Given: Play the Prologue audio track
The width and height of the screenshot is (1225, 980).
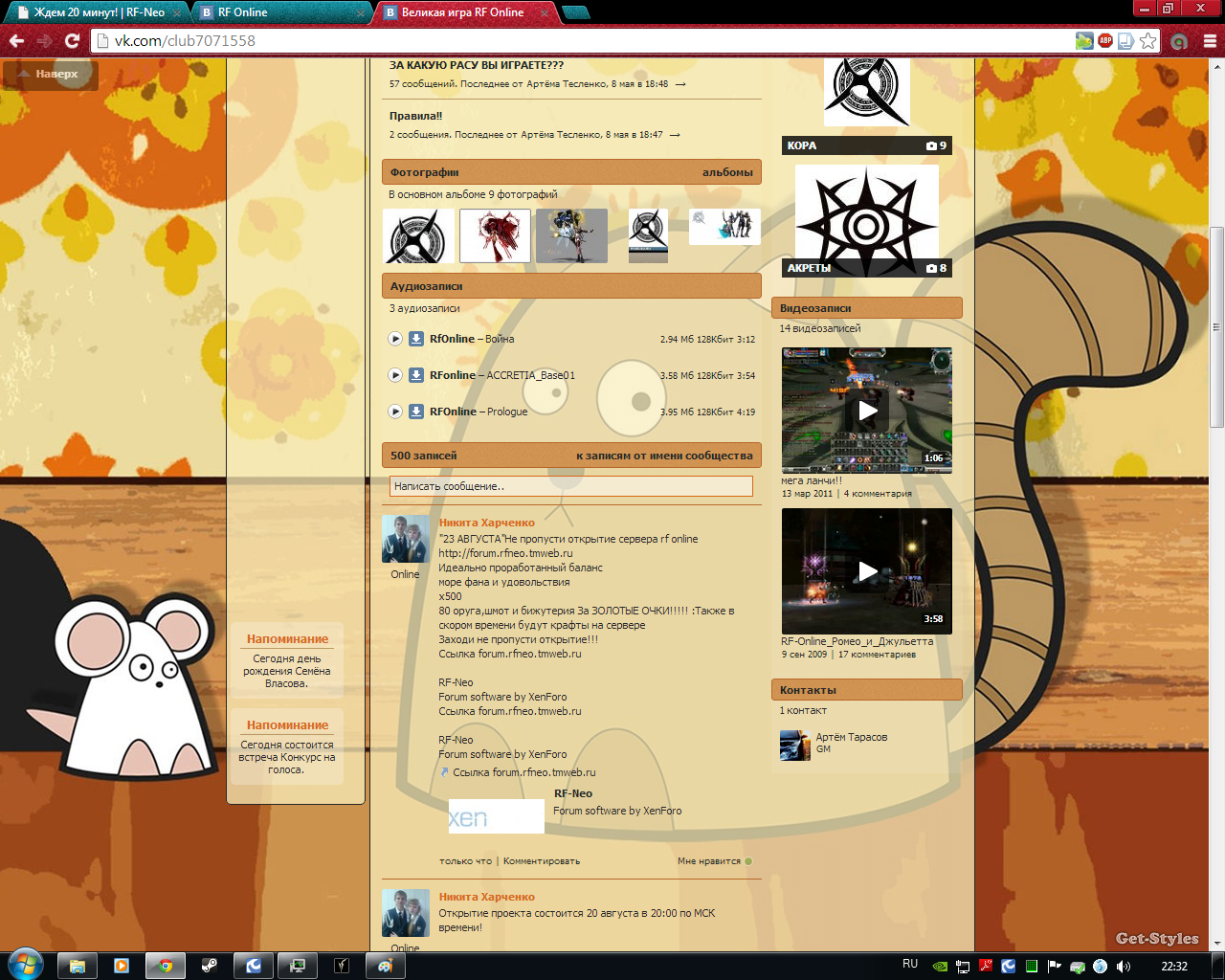Looking at the screenshot, I should click(x=395, y=412).
